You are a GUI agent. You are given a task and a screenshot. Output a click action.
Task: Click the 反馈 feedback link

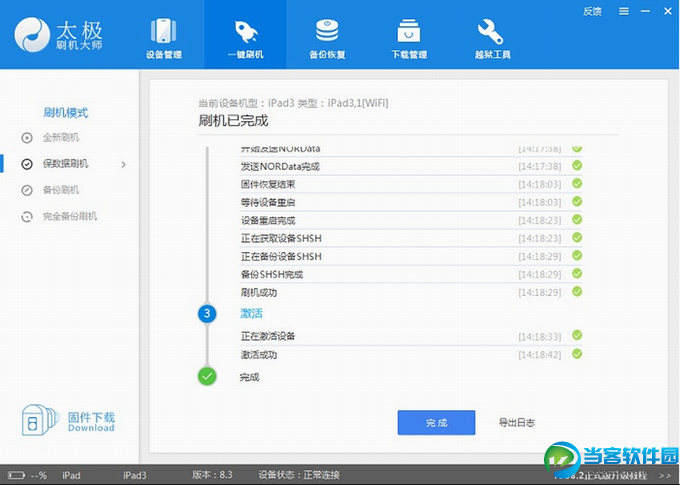[592, 12]
